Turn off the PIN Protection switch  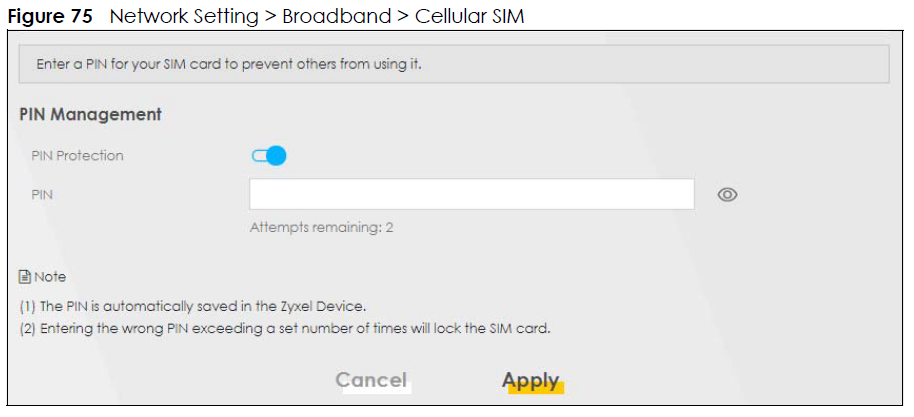pyautogui.click(x=269, y=156)
